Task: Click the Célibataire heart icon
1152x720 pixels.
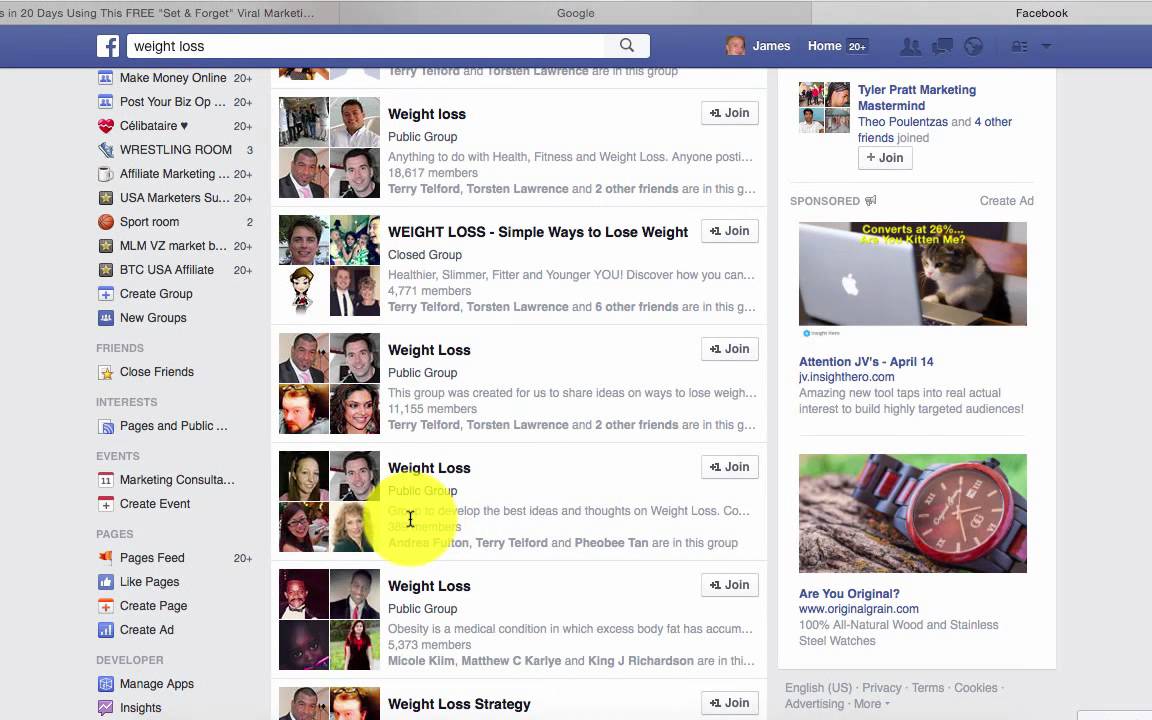Action: (106, 126)
